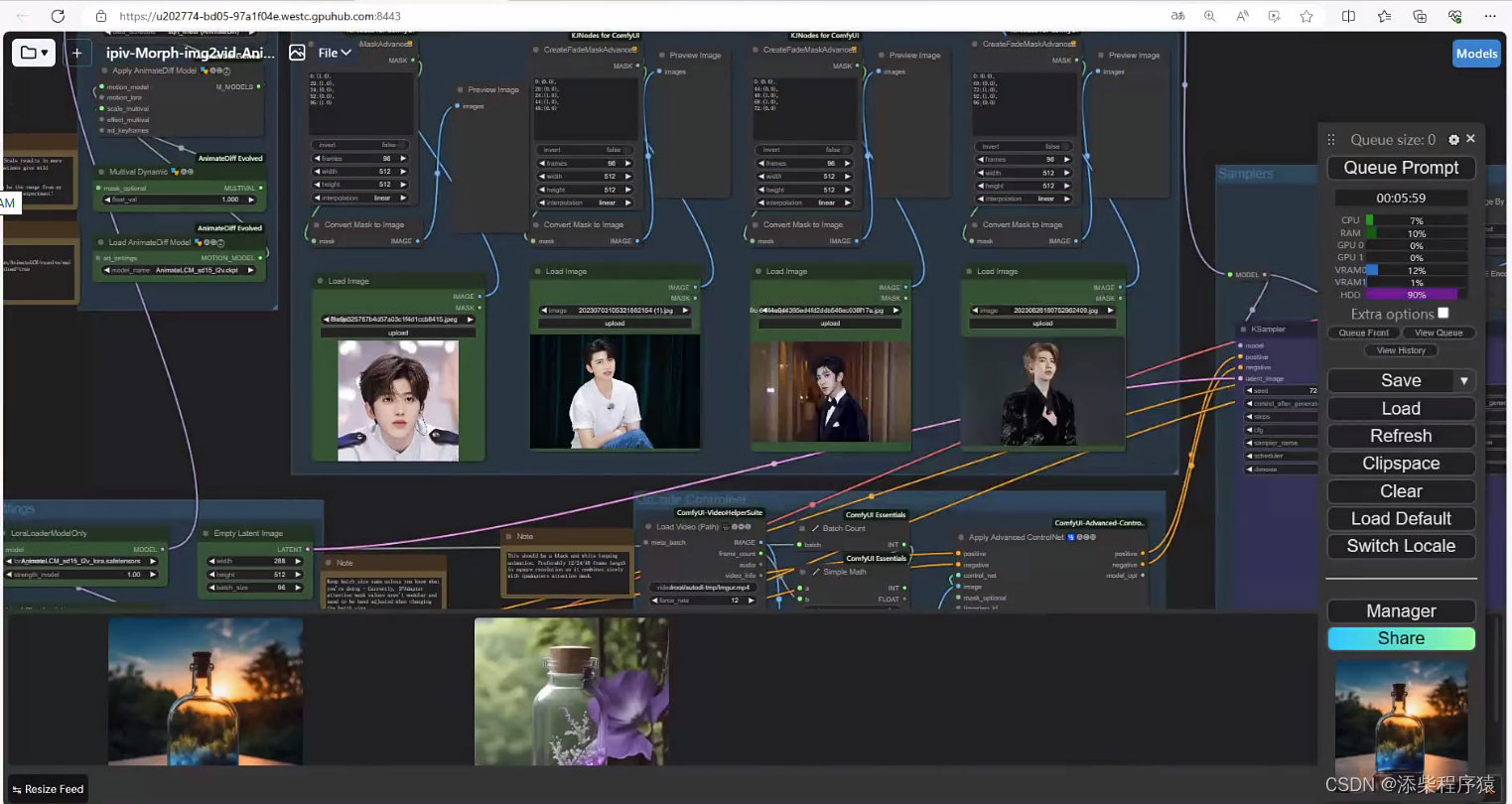This screenshot has height=804, width=1512.
Task: Reload the page with browser refresh
Action: tap(58, 16)
